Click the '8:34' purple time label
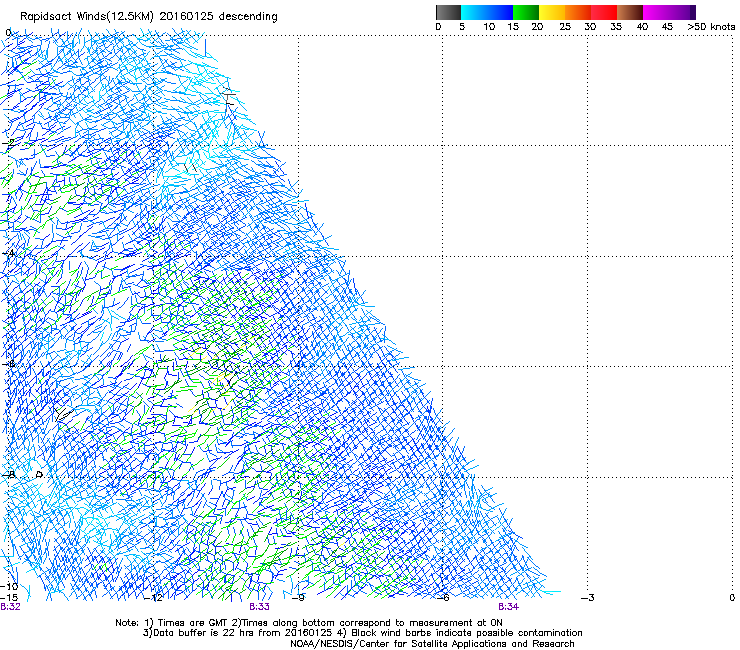This screenshot has width=740, height=650. point(508,607)
